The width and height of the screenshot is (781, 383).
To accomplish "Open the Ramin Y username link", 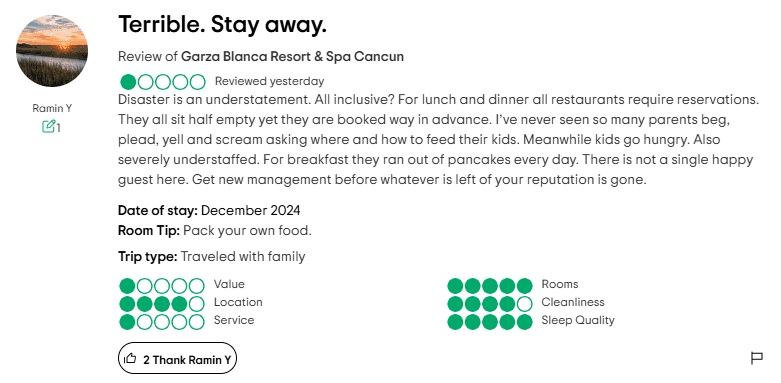I will [x=52, y=108].
